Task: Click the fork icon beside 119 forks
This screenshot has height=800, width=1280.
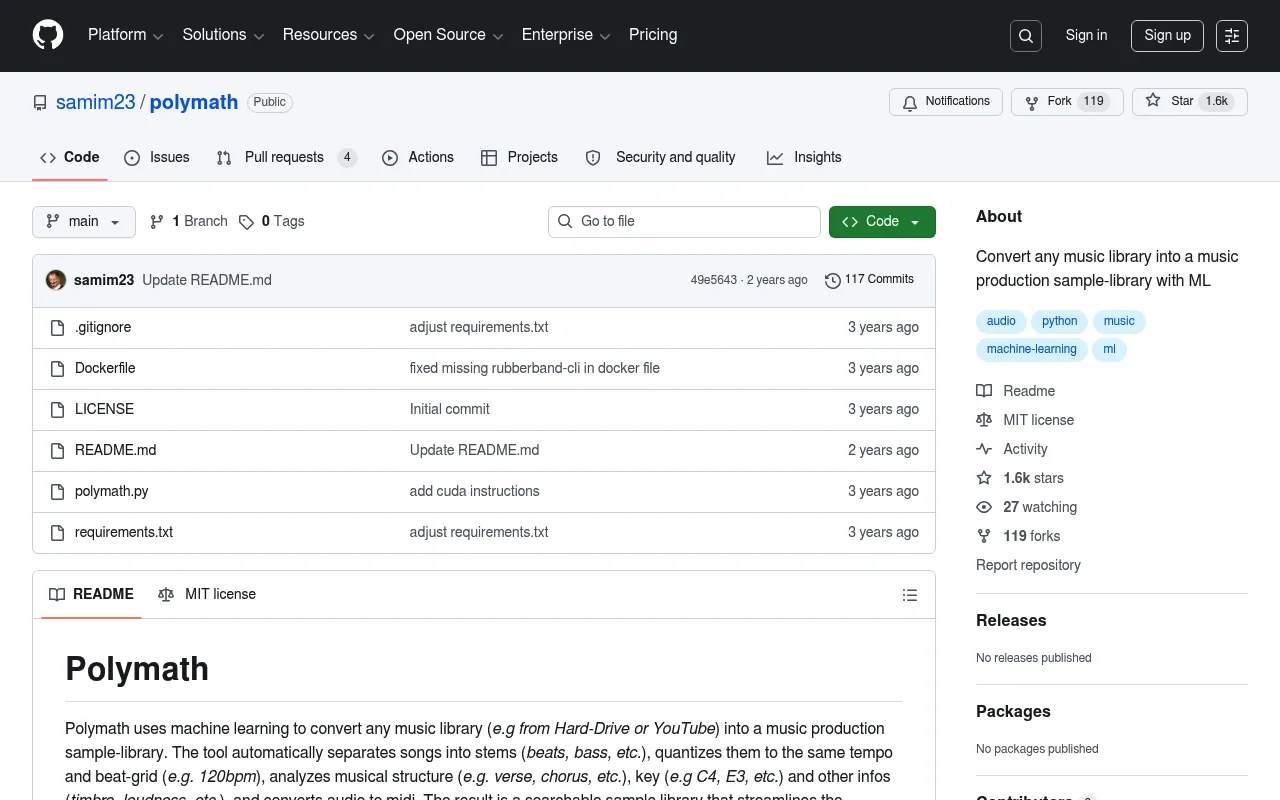Action: point(984,536)
